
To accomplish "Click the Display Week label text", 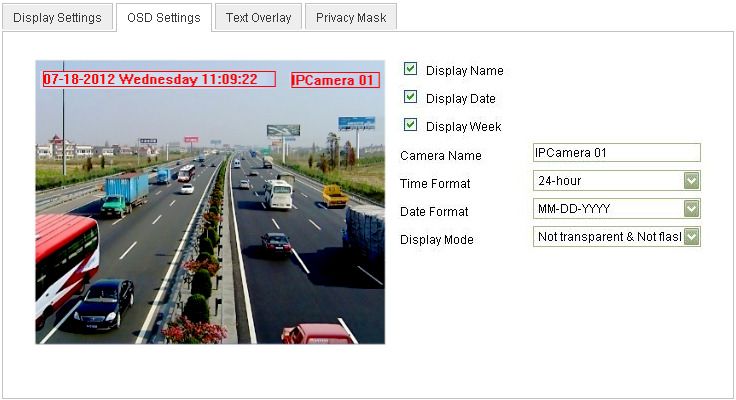I will [464, 127].
